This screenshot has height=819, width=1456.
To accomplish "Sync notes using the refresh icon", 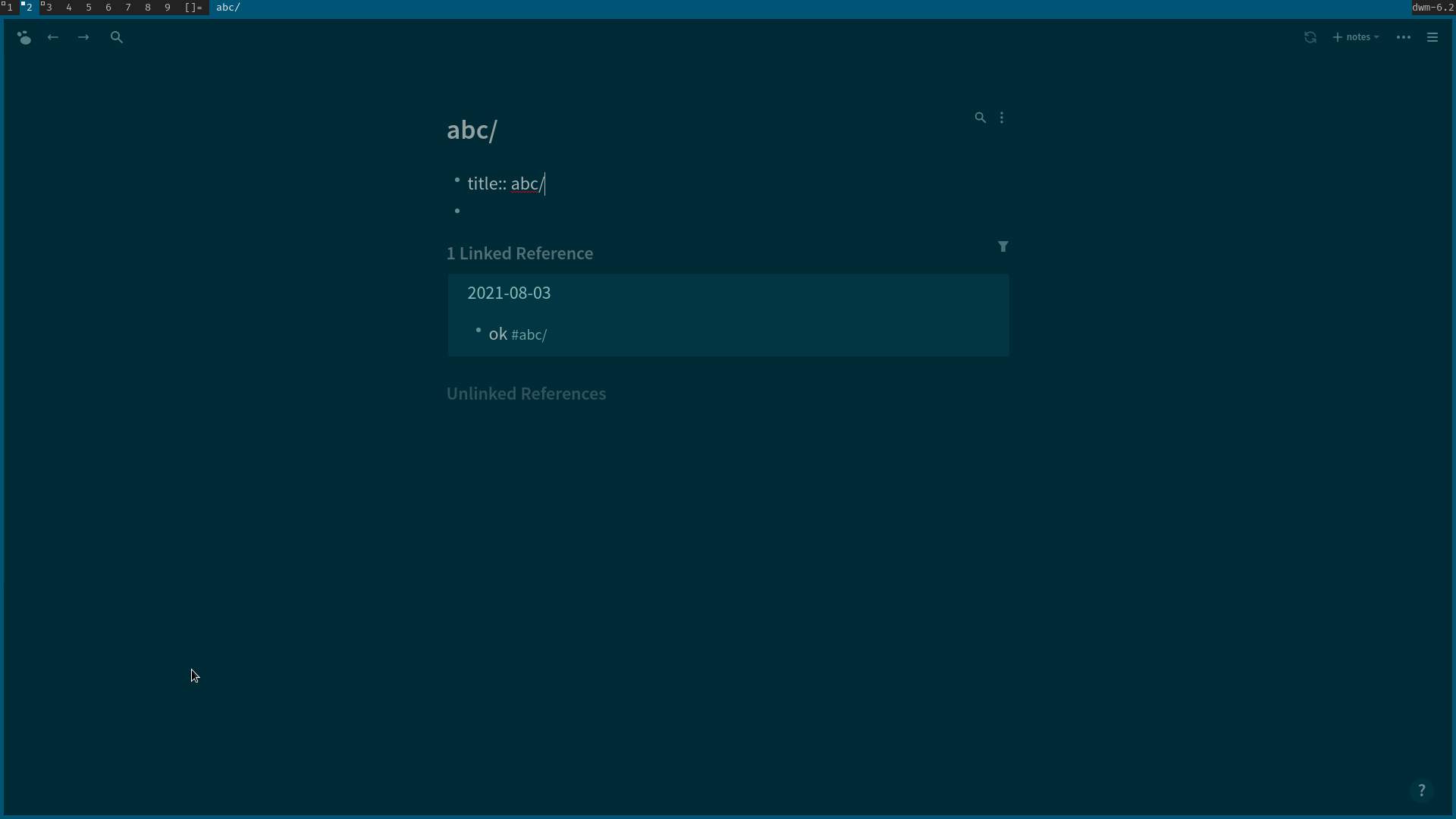I will (x=1310, y=36).
